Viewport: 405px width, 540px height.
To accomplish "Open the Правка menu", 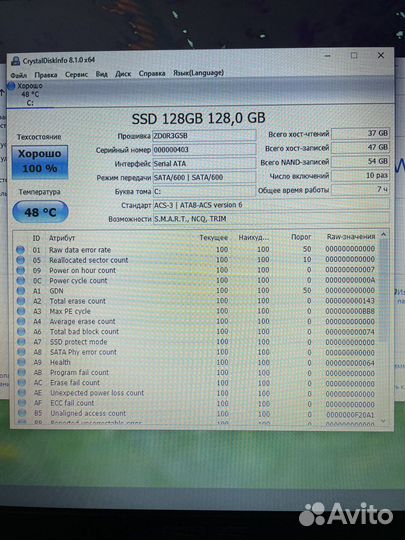I will (x=45, y=74).
